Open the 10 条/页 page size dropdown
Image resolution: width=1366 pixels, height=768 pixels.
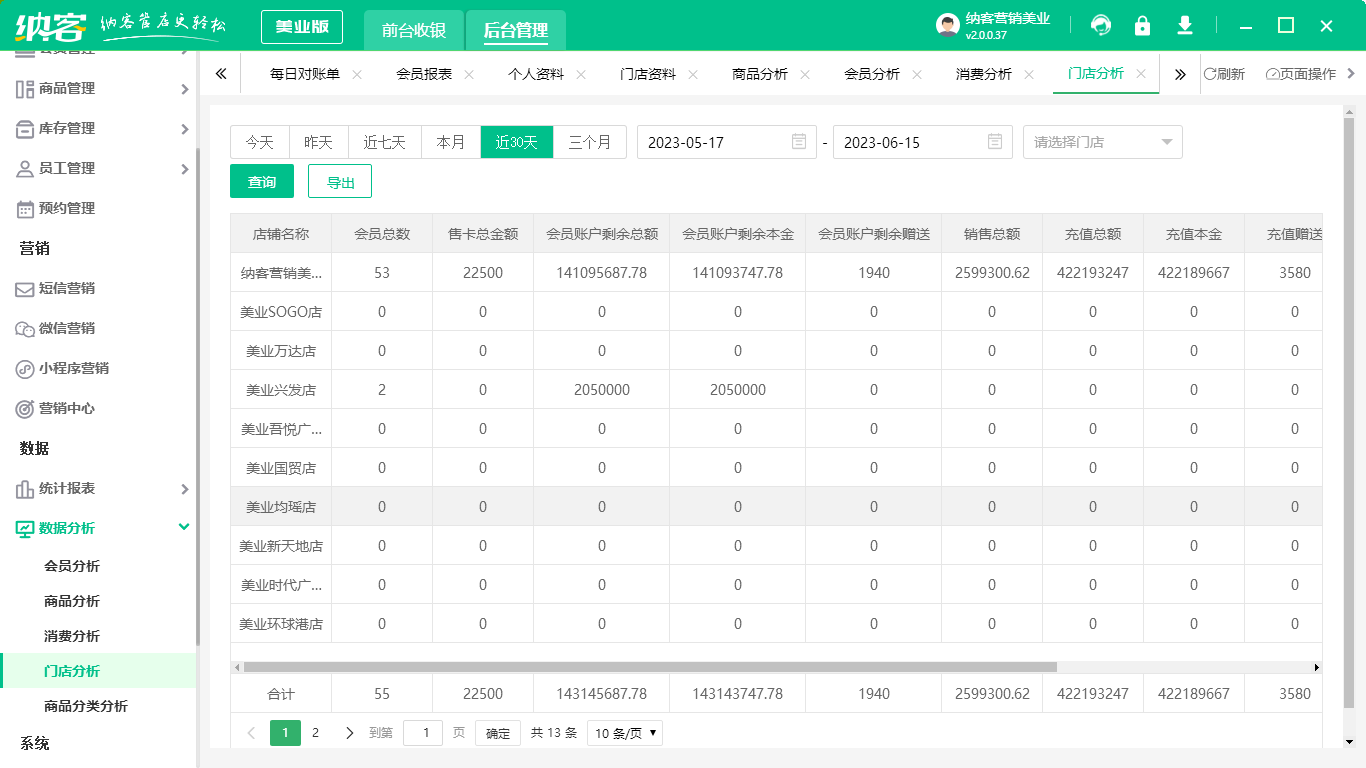625,733
